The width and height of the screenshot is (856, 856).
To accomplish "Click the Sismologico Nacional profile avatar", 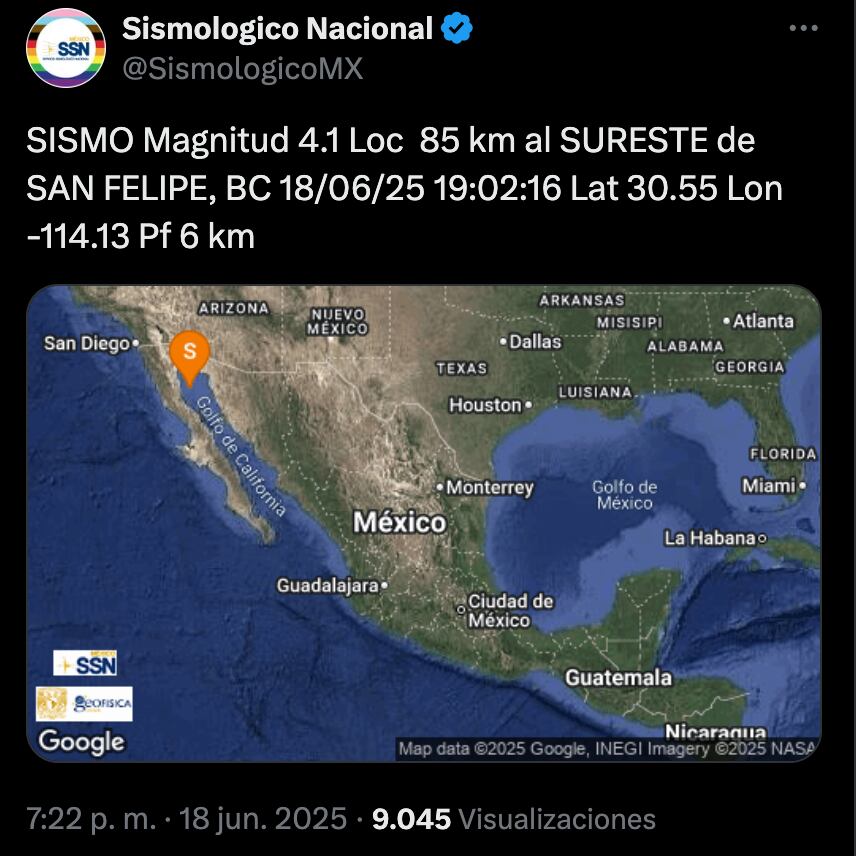I will pyautogui.click(x=66, y=48).
